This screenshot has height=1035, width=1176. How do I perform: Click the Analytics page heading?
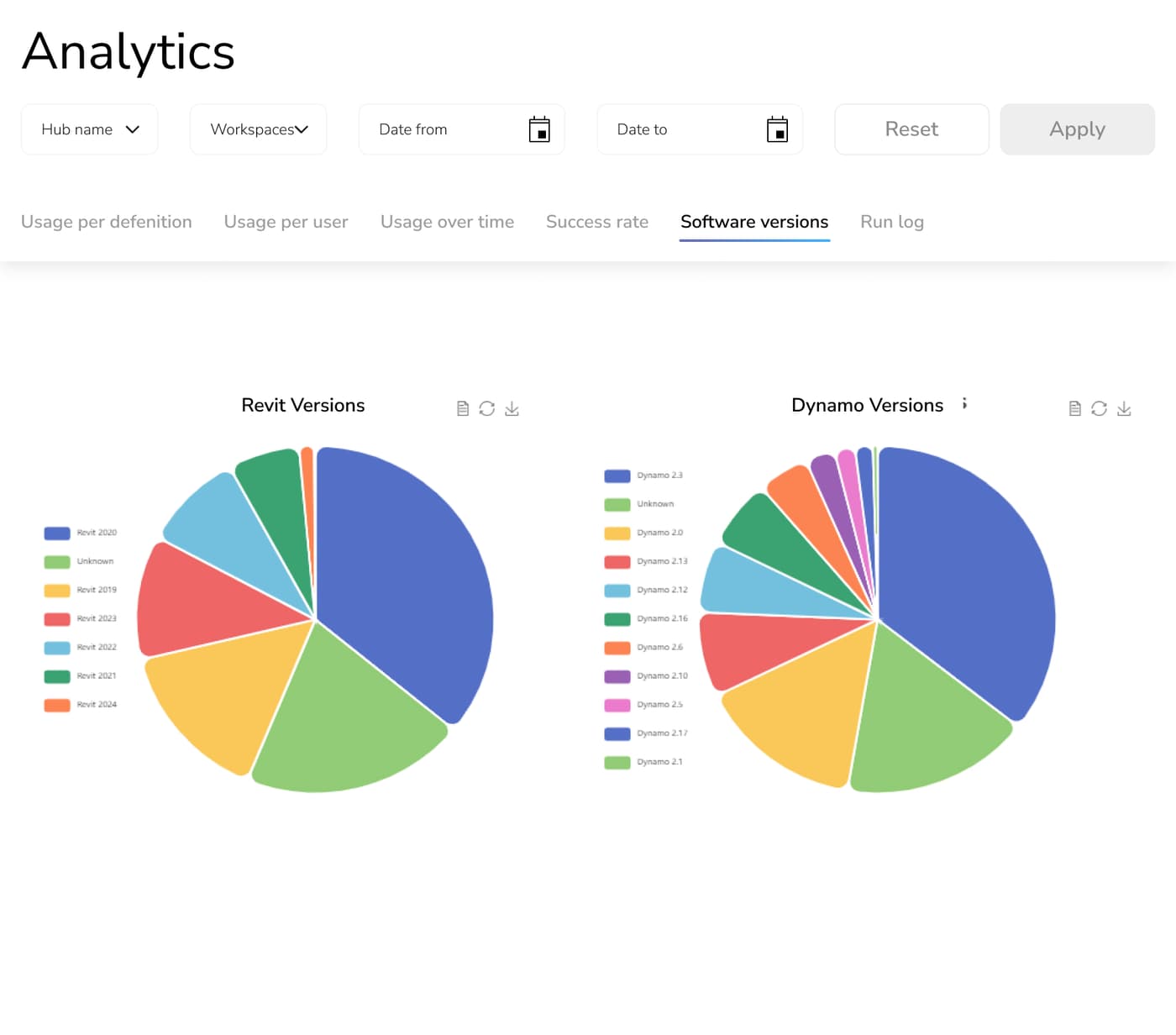click(x=128, y=52)
